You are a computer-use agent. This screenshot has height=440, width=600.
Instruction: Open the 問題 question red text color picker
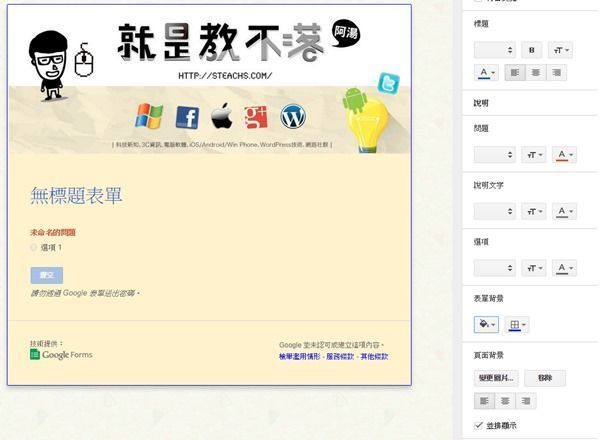[564, 155]
